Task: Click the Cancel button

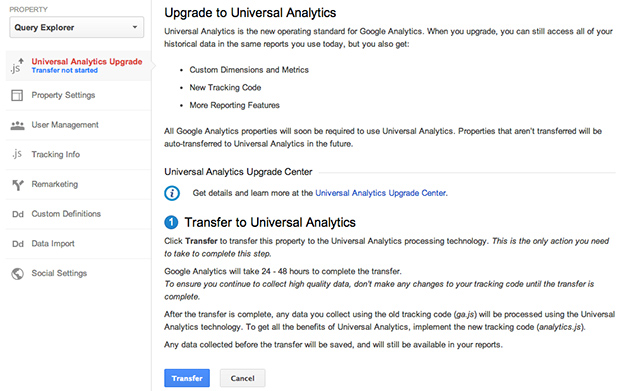Action: pos(242,378)
